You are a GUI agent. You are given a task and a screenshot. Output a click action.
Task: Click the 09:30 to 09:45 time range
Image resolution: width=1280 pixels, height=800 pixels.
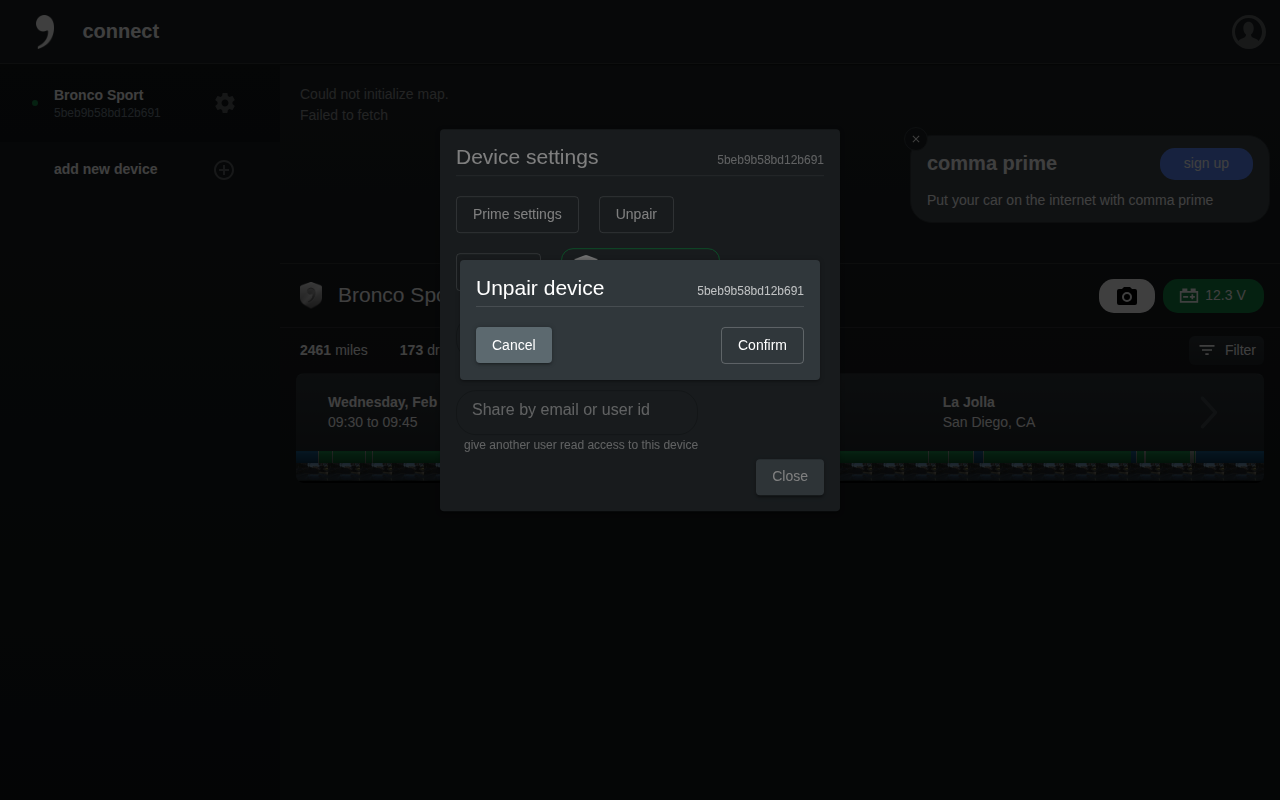click(373, 422)
